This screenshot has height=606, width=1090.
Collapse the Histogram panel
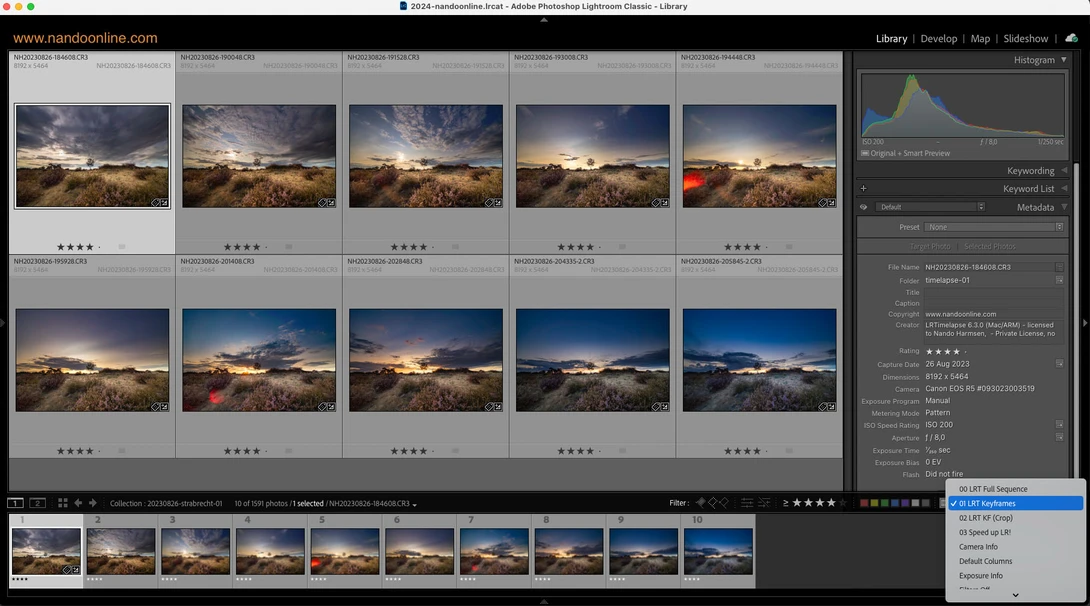[x=1064, y=60]
